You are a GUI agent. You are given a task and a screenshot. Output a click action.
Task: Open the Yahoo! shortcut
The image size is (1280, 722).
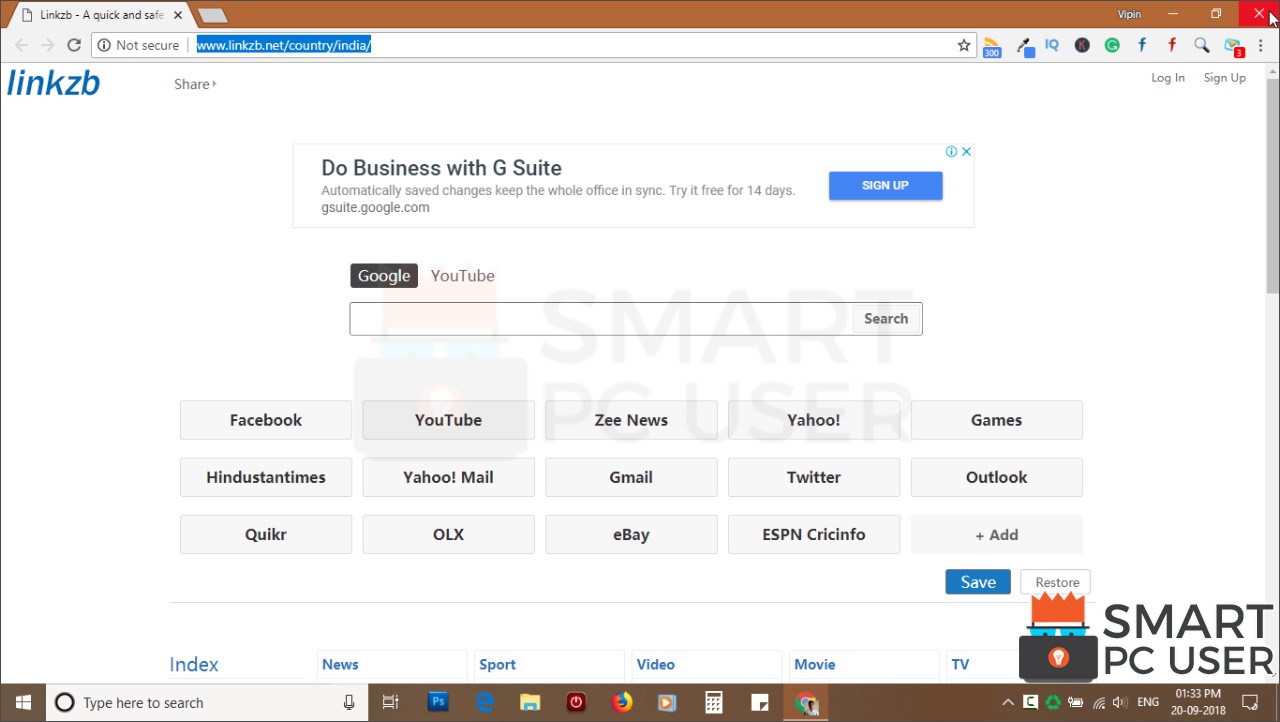pos(814,420)
